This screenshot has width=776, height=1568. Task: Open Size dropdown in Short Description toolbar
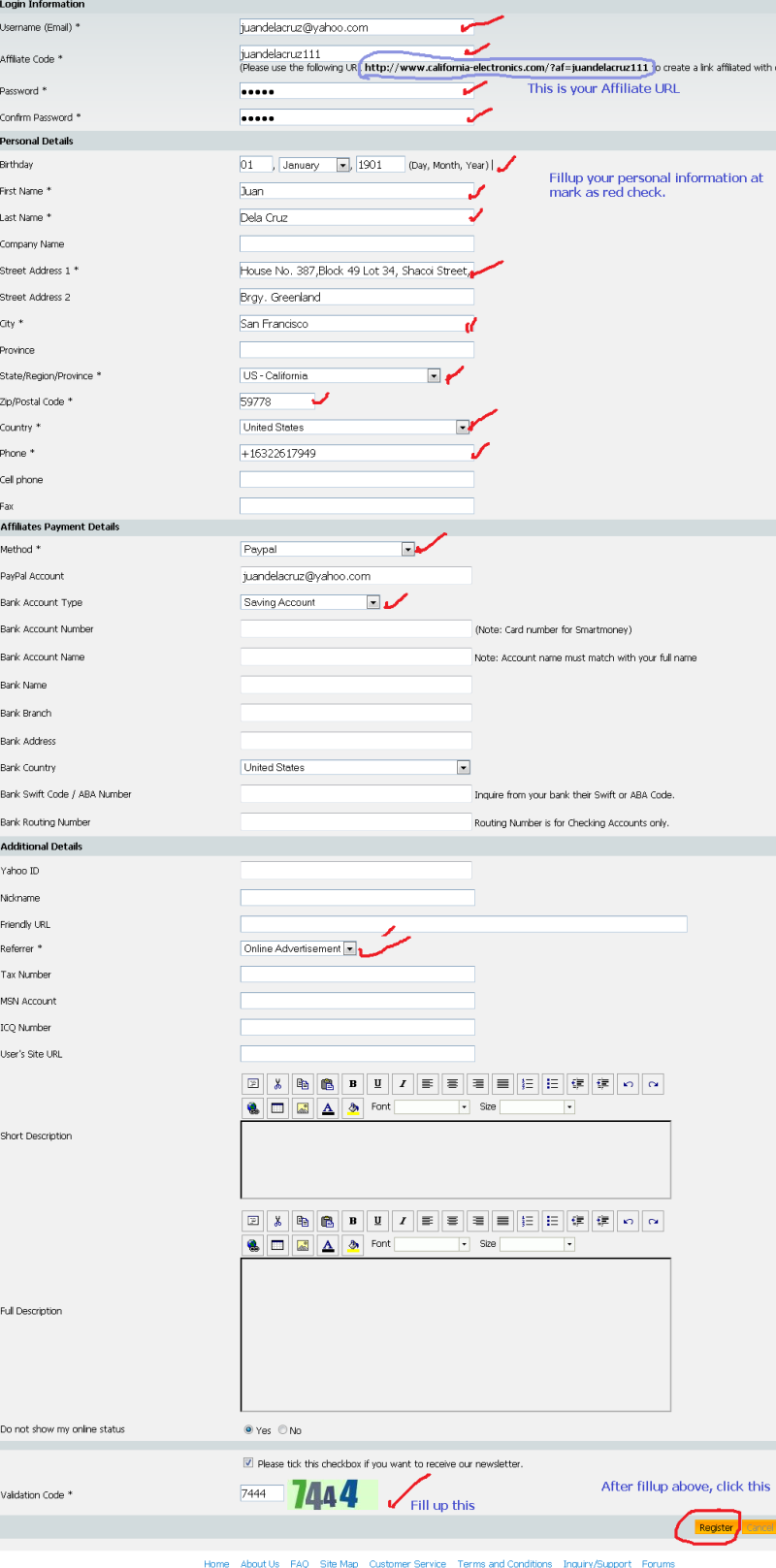point(537,1106)
